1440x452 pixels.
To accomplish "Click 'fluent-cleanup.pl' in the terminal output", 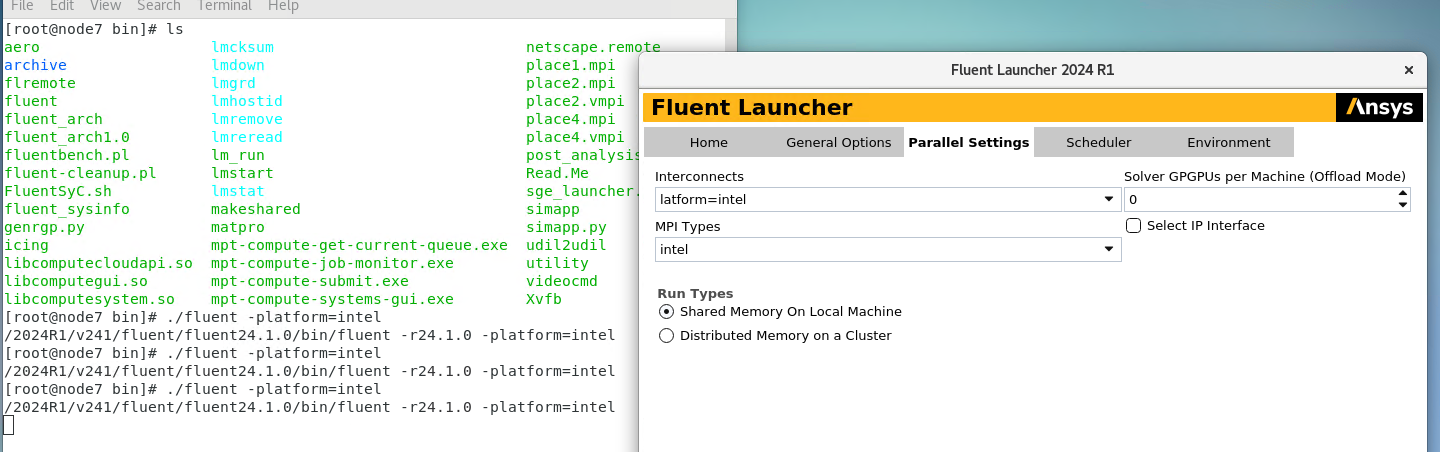I will (80, 173).
